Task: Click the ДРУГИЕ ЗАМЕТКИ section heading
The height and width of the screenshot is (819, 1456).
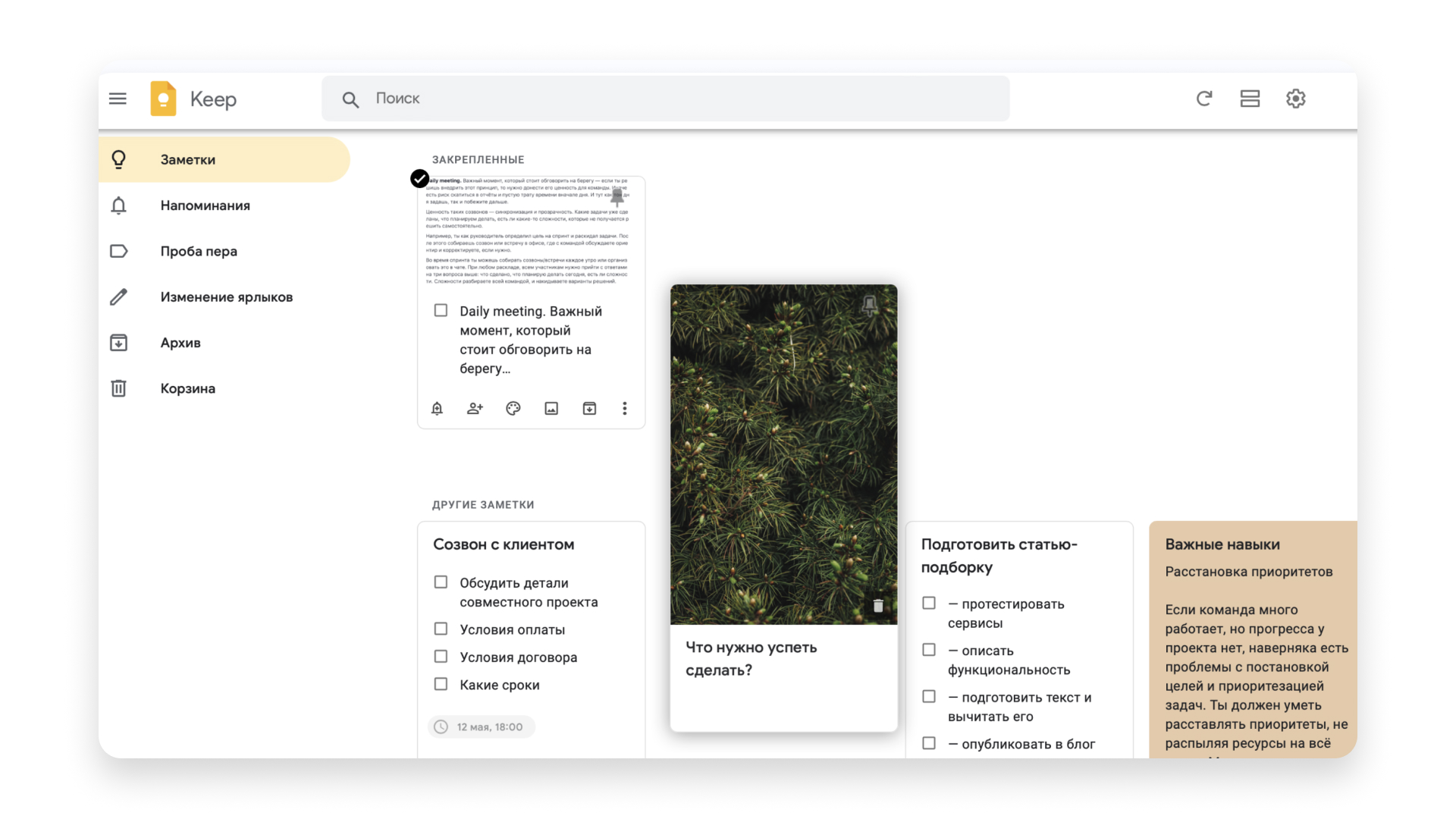Action: [483, 505]
